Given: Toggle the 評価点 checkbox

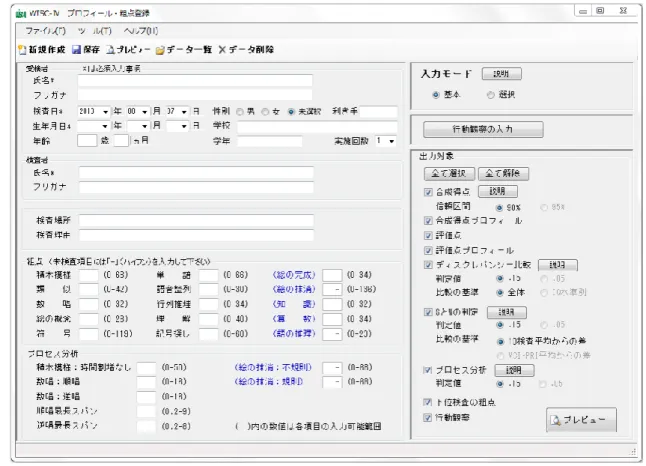Looking at the screenshot, I should [x=428, y=235].
